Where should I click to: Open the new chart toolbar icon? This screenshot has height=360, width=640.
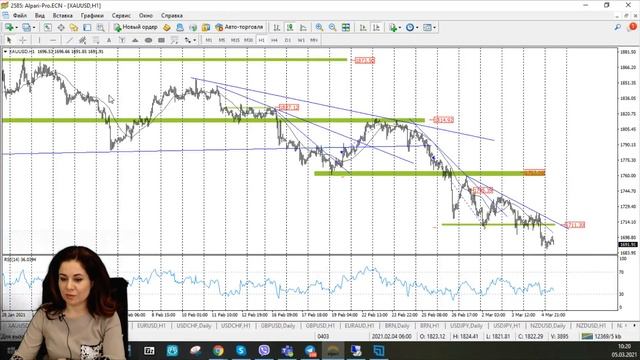[8, 27]
